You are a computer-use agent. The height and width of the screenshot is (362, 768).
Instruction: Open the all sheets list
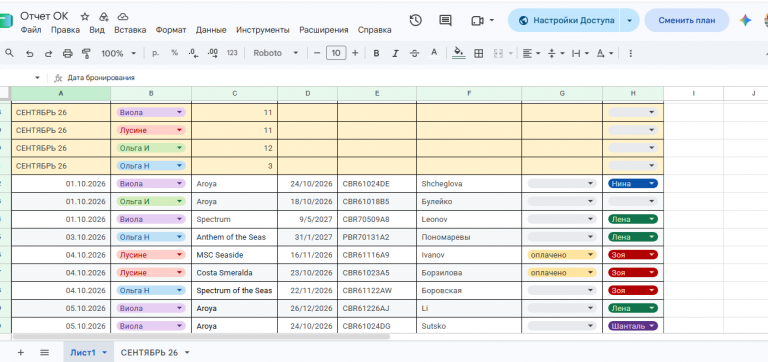[x=45, y=352]
